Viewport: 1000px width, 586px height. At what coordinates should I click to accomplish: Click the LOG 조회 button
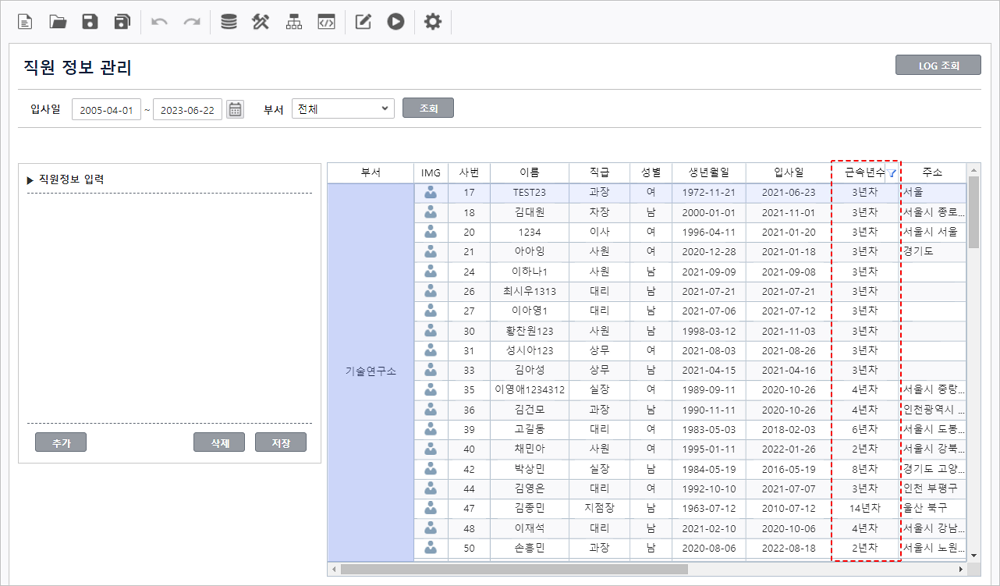pyautogui.click(x=938, y=66)
